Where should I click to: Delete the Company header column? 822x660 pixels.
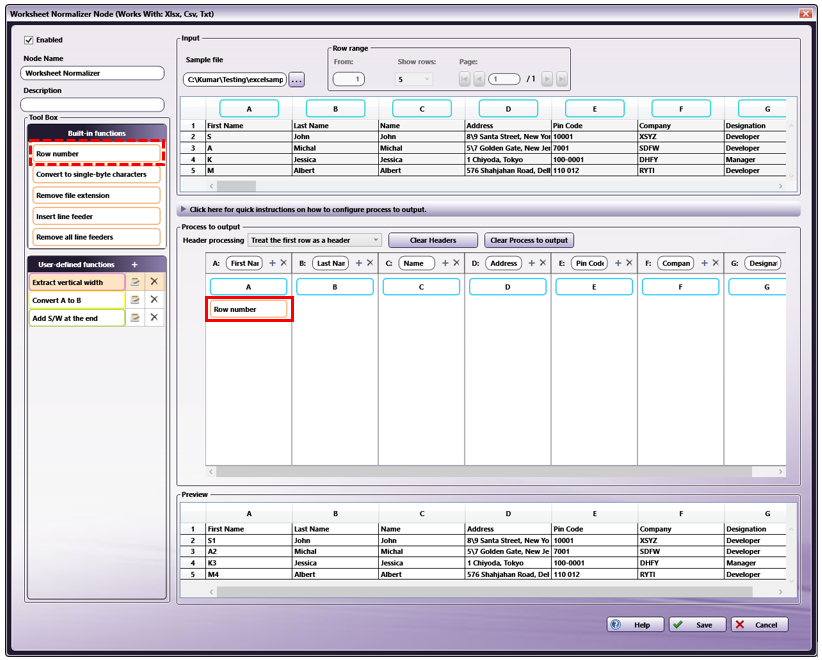716,263
